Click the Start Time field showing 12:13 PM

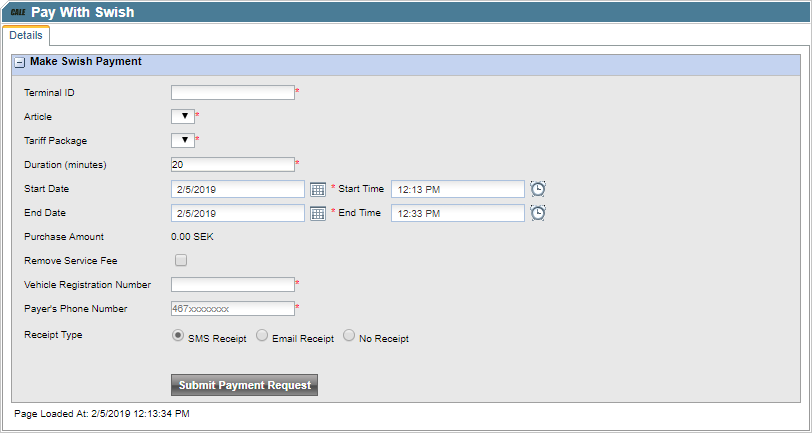(x=458, y=189)
